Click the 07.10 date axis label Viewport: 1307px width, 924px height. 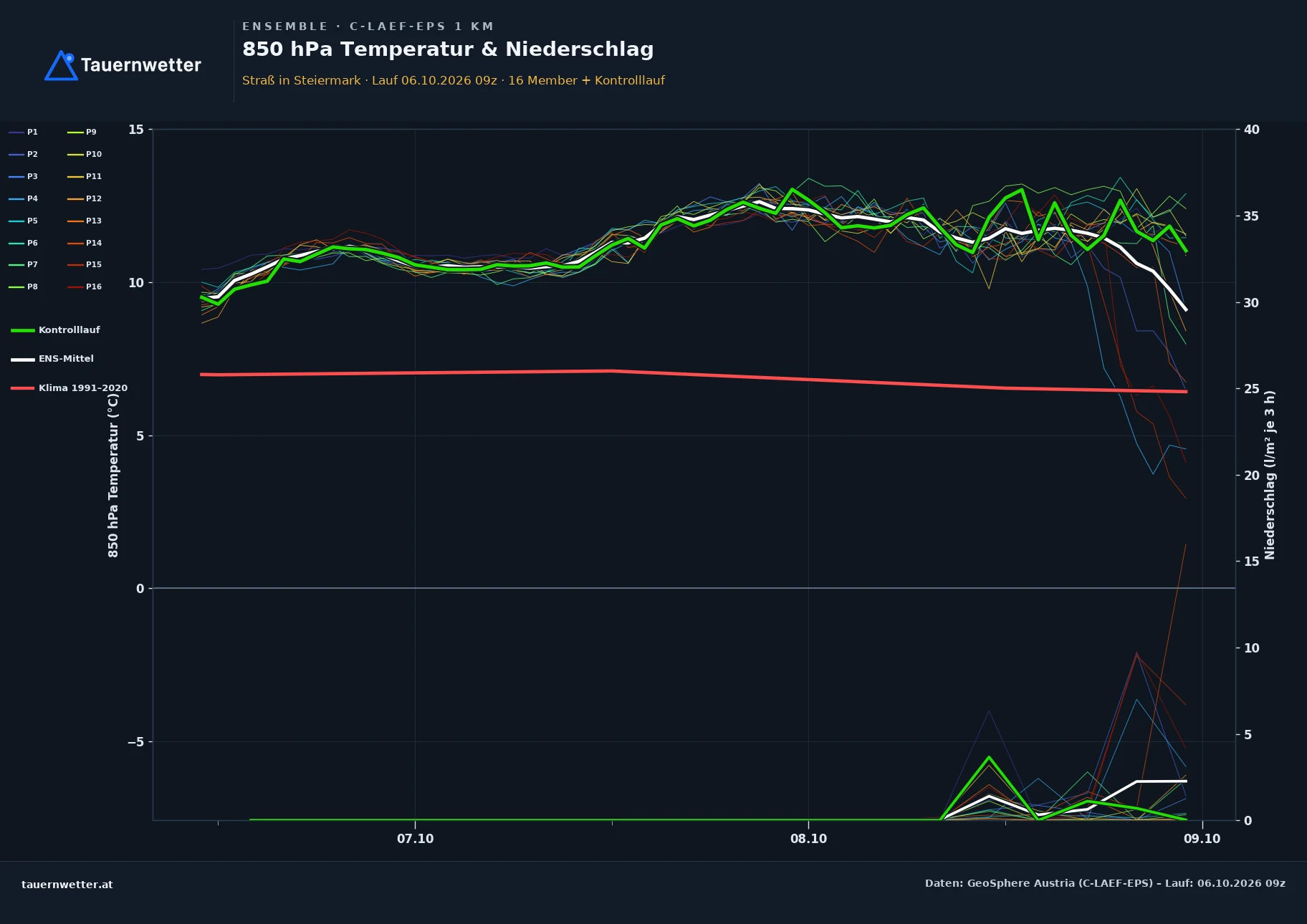[416, 839]
